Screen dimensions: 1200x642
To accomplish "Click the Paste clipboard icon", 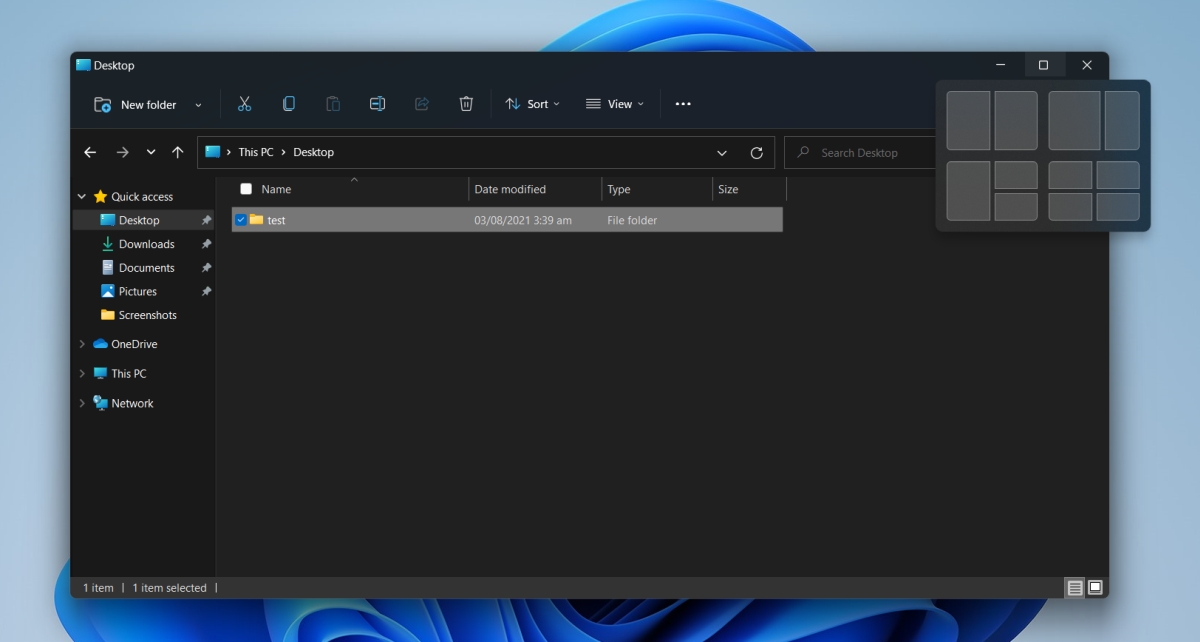I will [x=333, y=104].
